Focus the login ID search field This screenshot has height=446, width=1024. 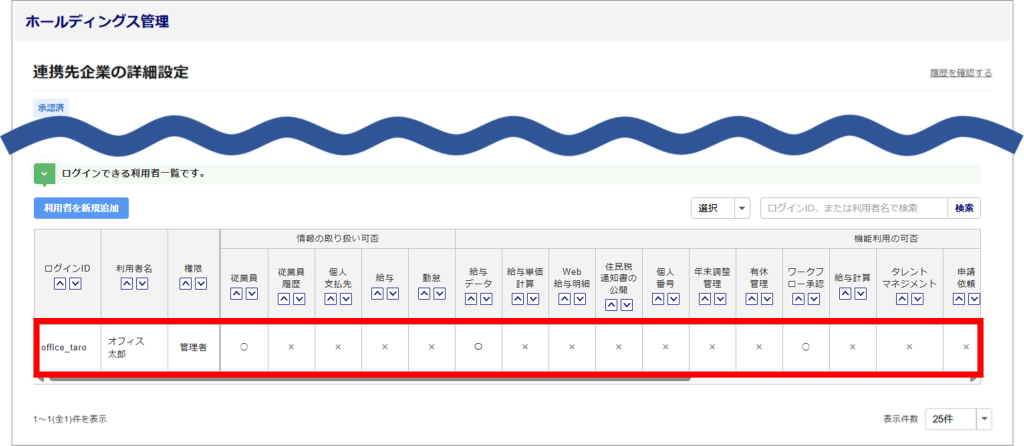[x=853, y=208]
